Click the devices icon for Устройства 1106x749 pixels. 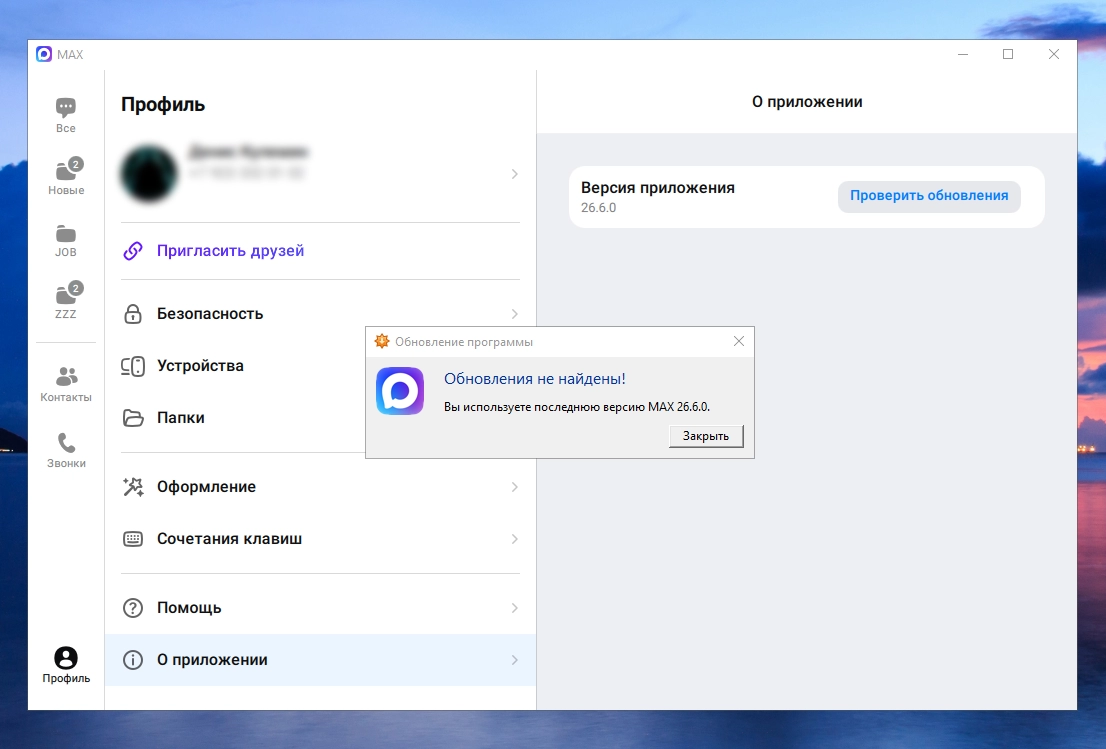[x=133, y=366]
